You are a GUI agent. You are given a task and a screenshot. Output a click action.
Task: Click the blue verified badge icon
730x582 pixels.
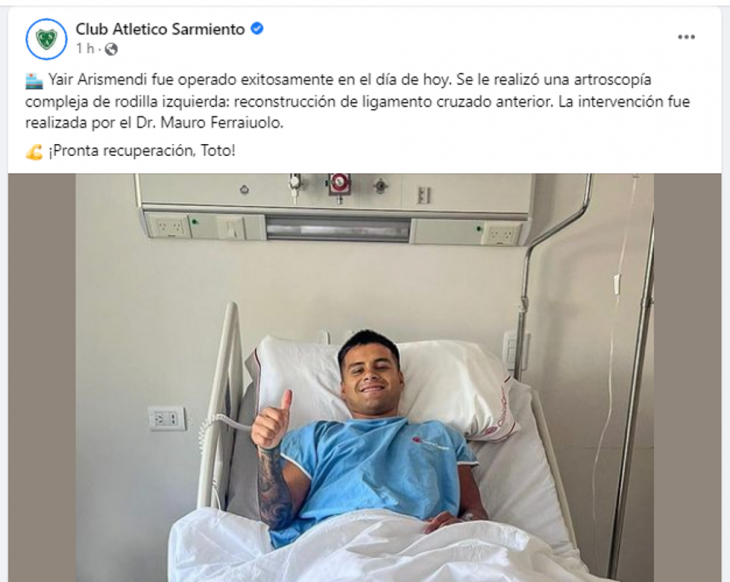point(257,29)
